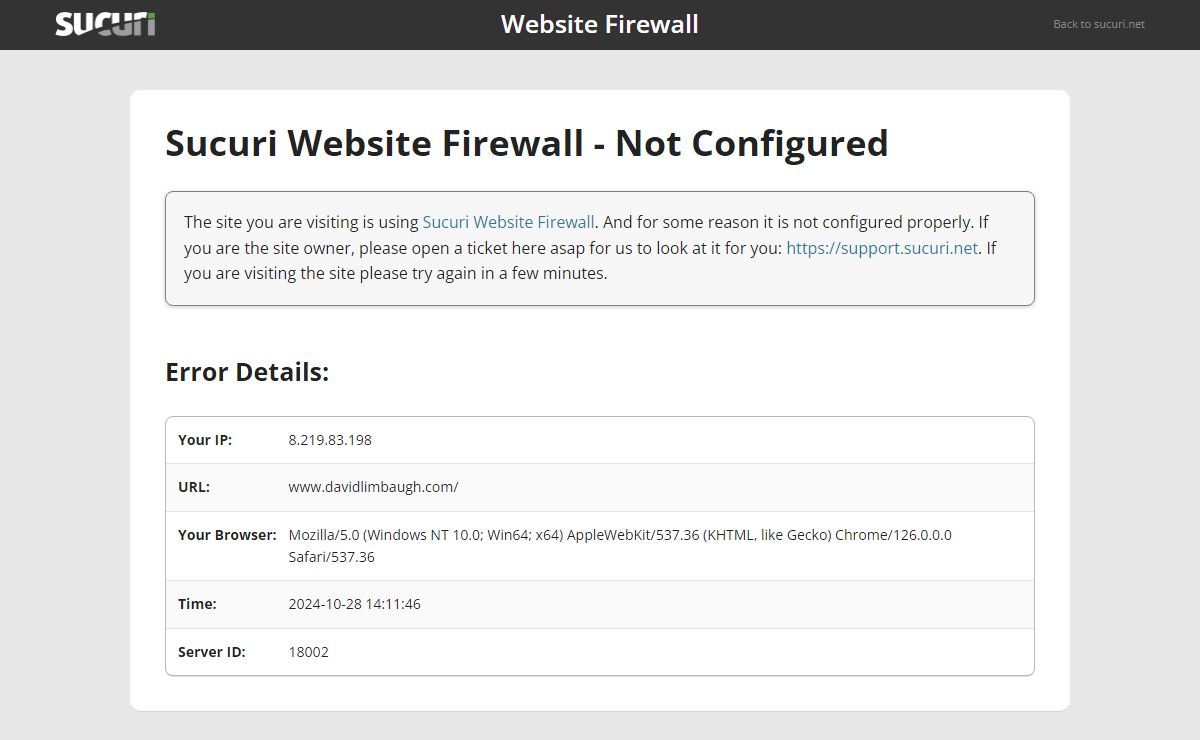Click the 'Not Configured' main heading
The image size is (1200, 740).
(x=526, y=143)
